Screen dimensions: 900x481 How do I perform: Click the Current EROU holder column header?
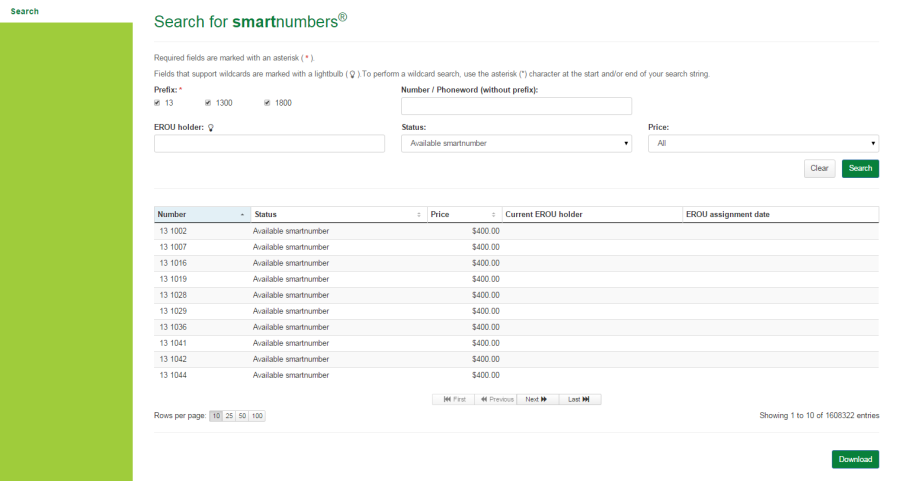(592, 215)
